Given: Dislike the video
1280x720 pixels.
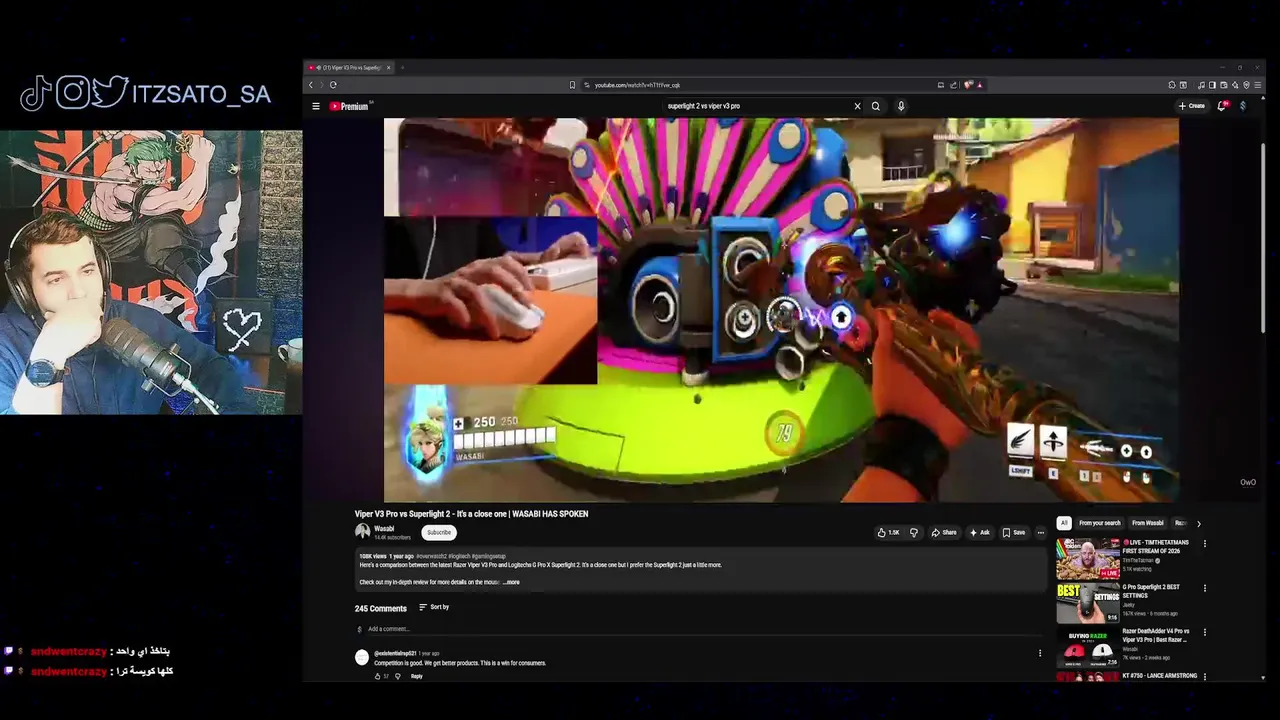Looking at the screenshot, I should (x=913, y=532).
